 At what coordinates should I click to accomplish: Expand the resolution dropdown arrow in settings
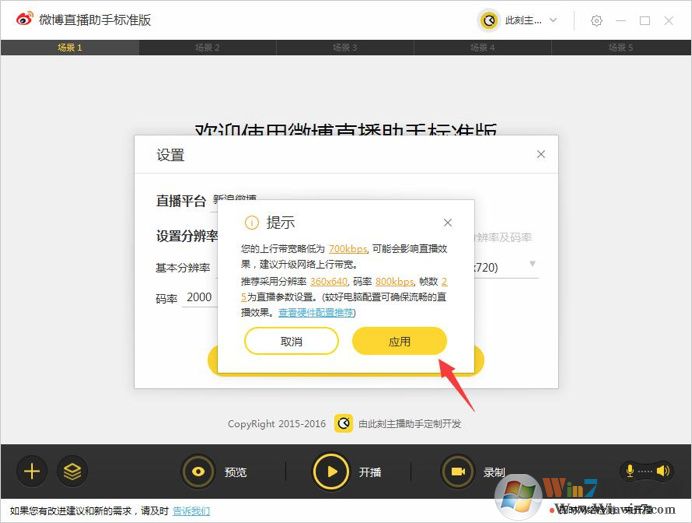tap(533, 264)
